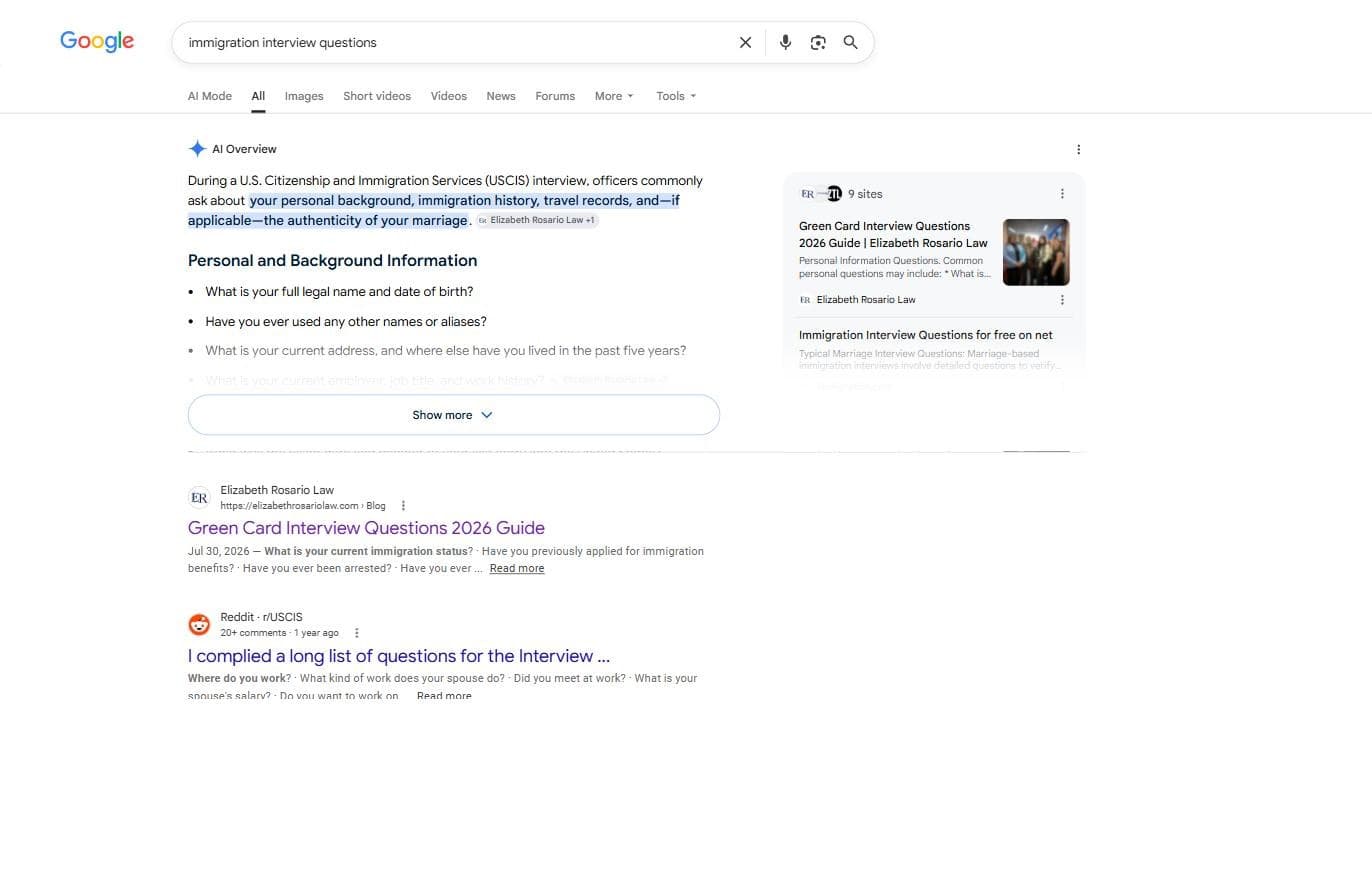Click the 9 sites label

click(865, 194)
